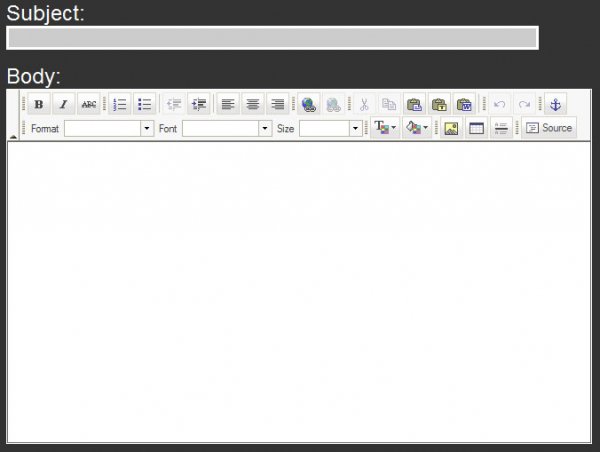
Task: Cut selection with scissors icon
Action: click(364, 104)
